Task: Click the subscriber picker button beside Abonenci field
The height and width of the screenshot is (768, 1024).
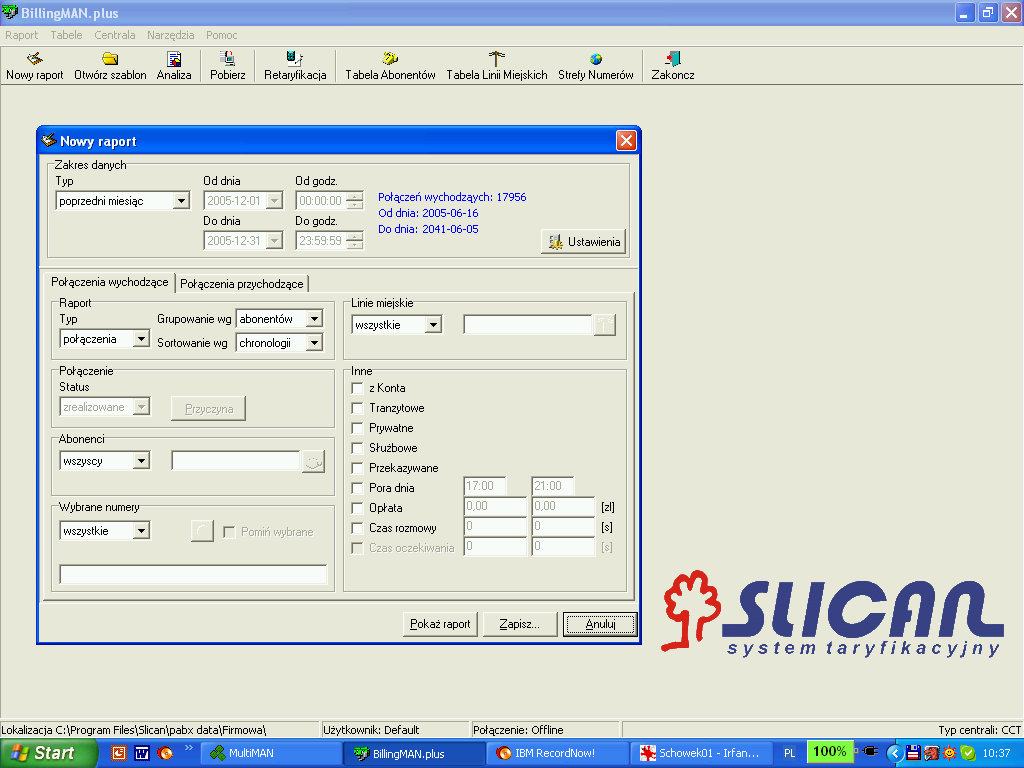Action: point(313,462)
